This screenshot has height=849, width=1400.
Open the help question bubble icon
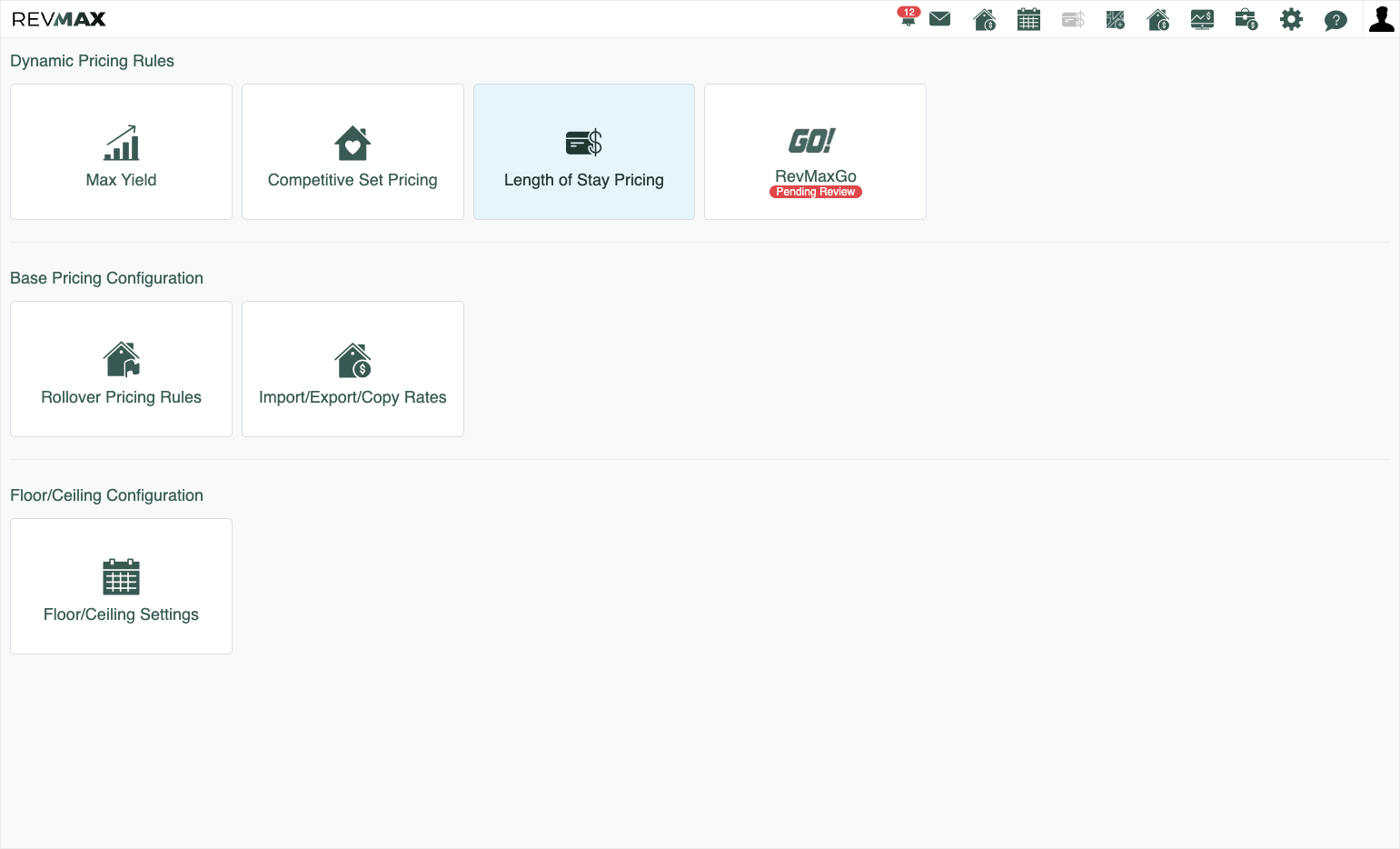[x=1335, y=20]
